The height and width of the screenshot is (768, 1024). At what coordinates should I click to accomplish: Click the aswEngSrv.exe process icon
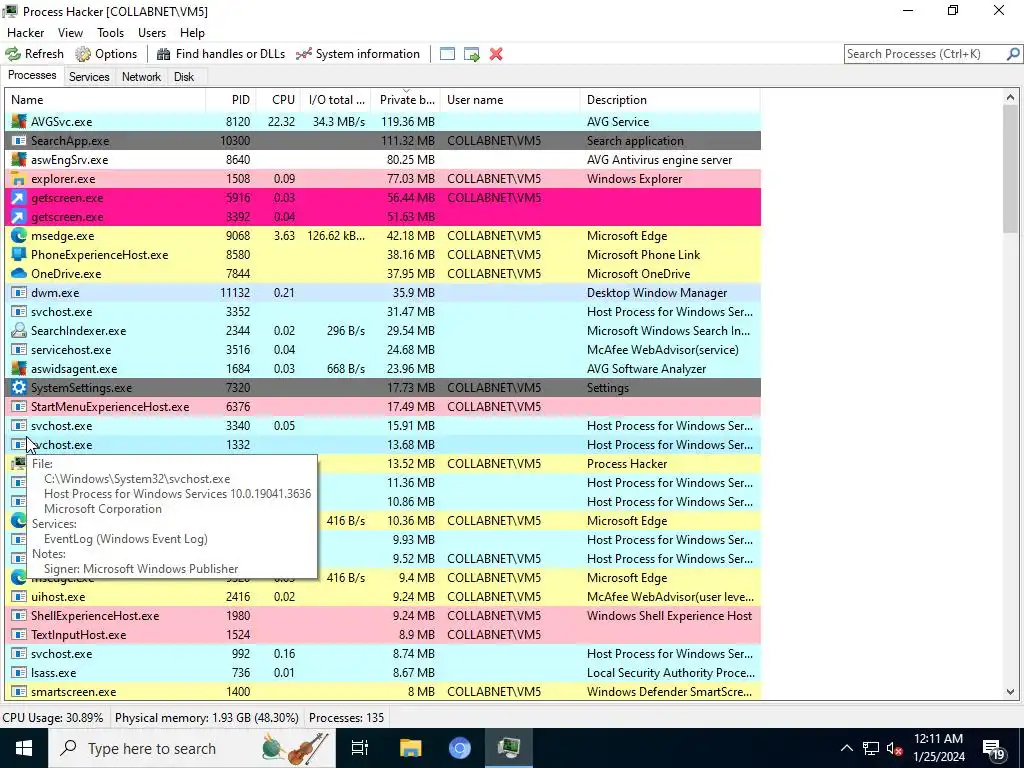pos(19,159)
